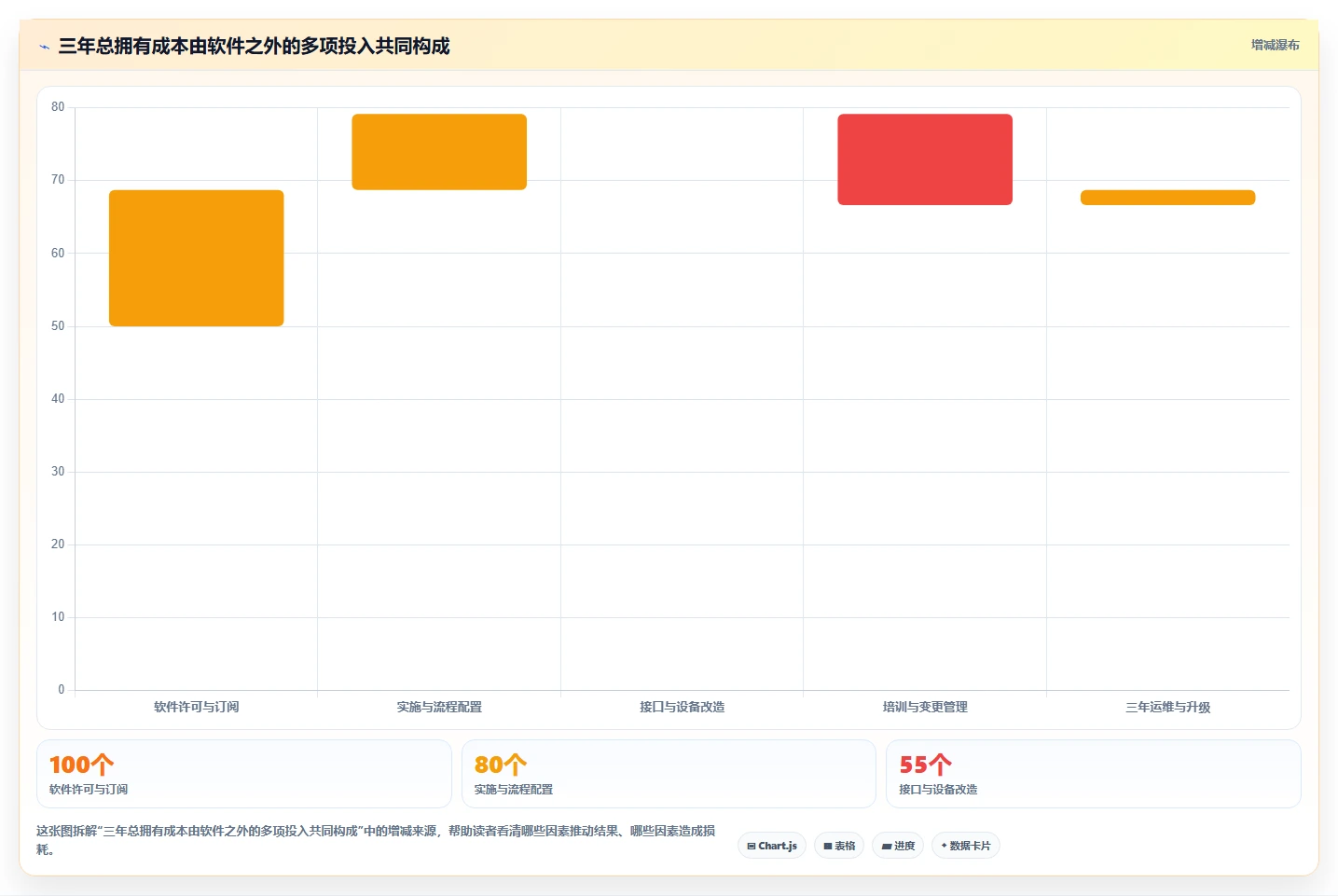Click y-axis tick label 0

tap(62, 689)
